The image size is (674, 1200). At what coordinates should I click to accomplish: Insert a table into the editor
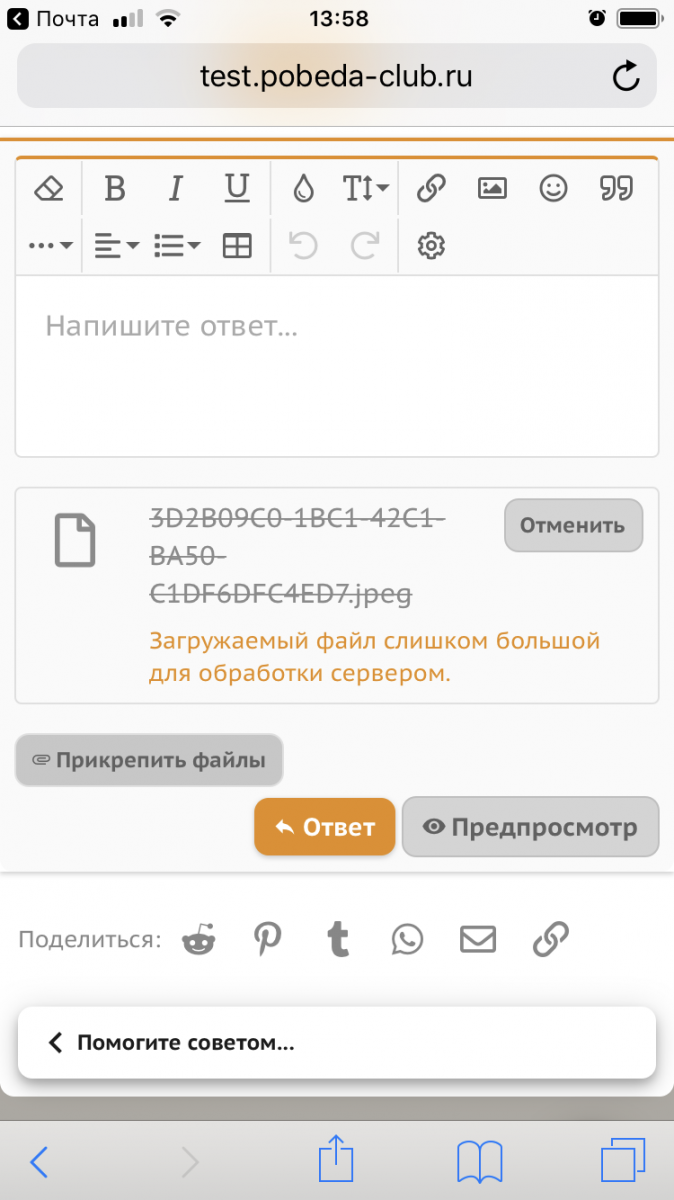[237, 246]
